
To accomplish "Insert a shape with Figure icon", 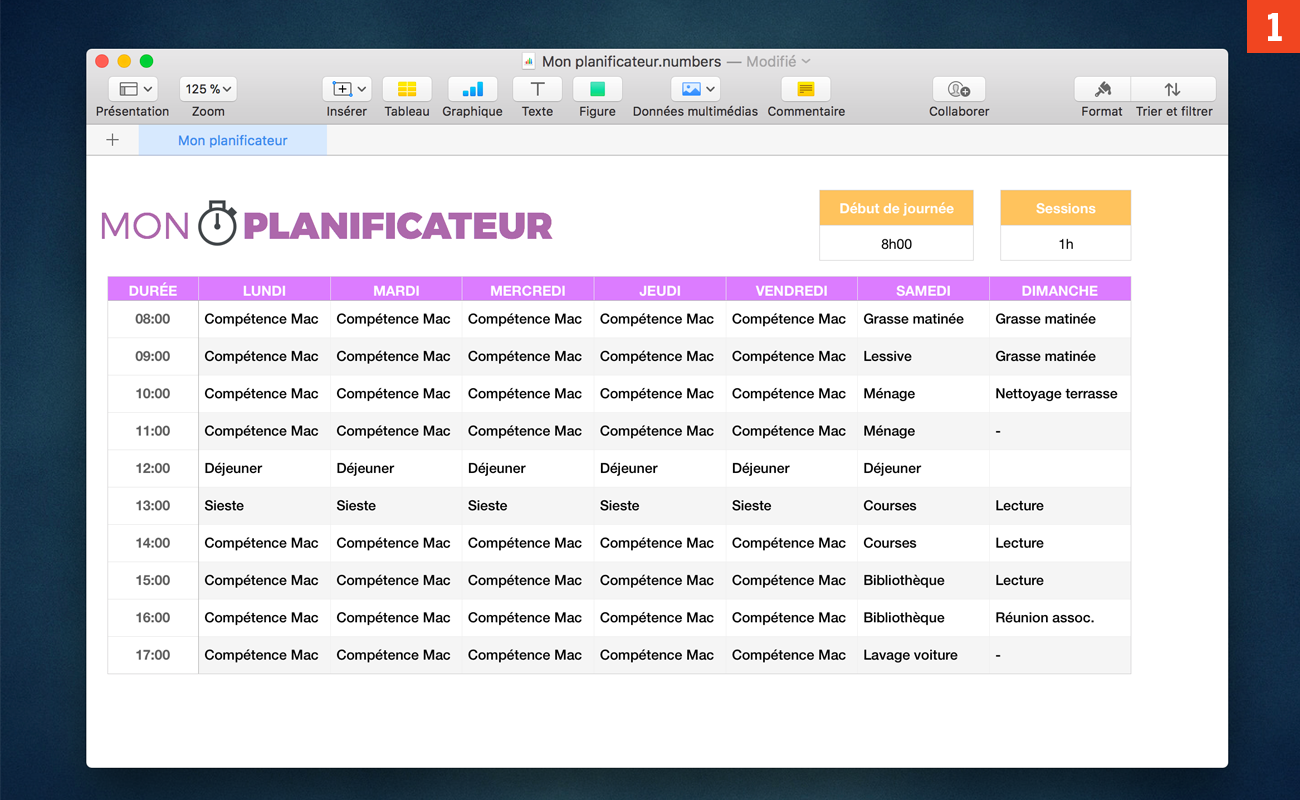I will pyautogui.click(x=597, y=89).
